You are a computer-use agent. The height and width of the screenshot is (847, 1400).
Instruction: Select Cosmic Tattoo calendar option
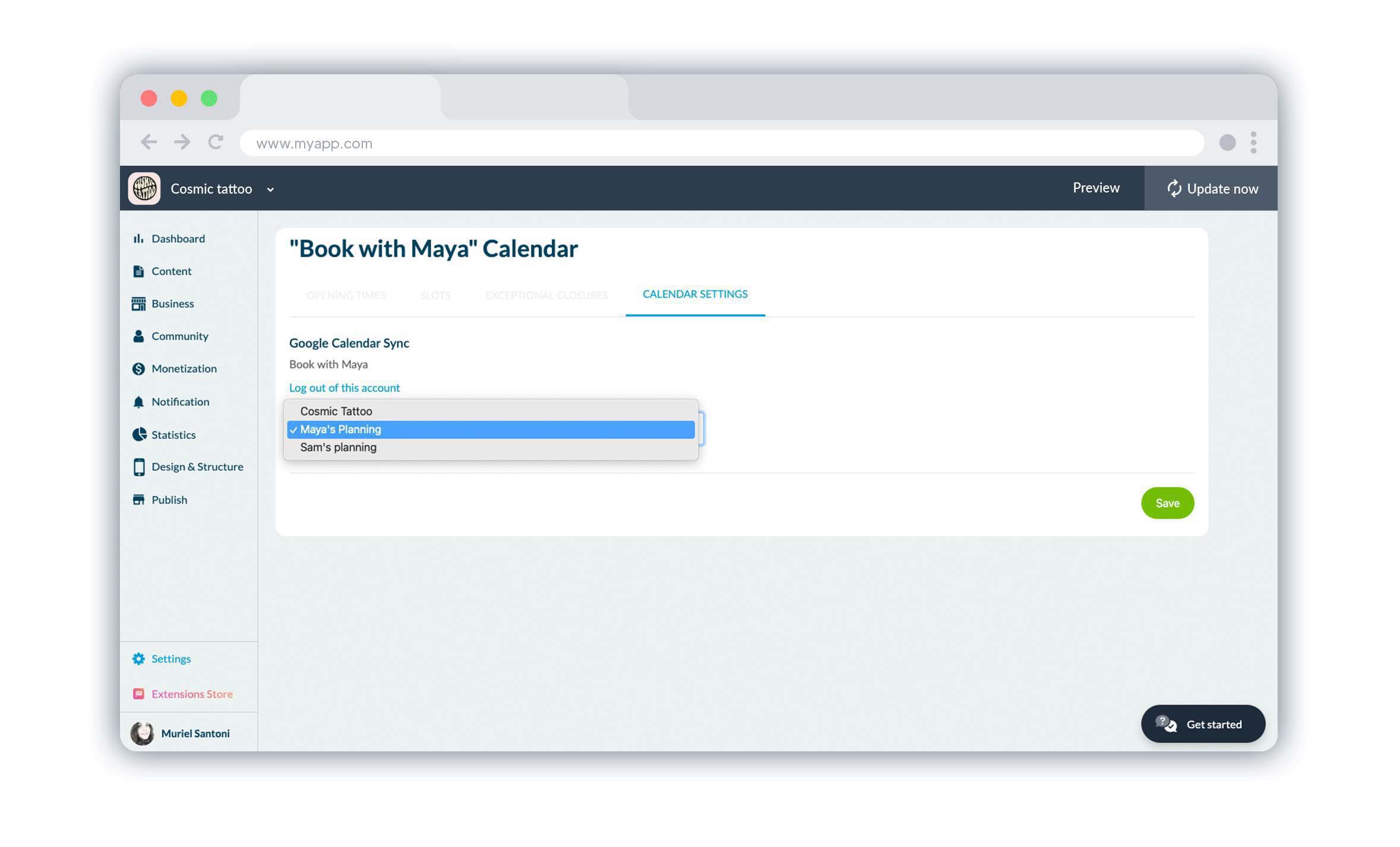tap(336, 411)
